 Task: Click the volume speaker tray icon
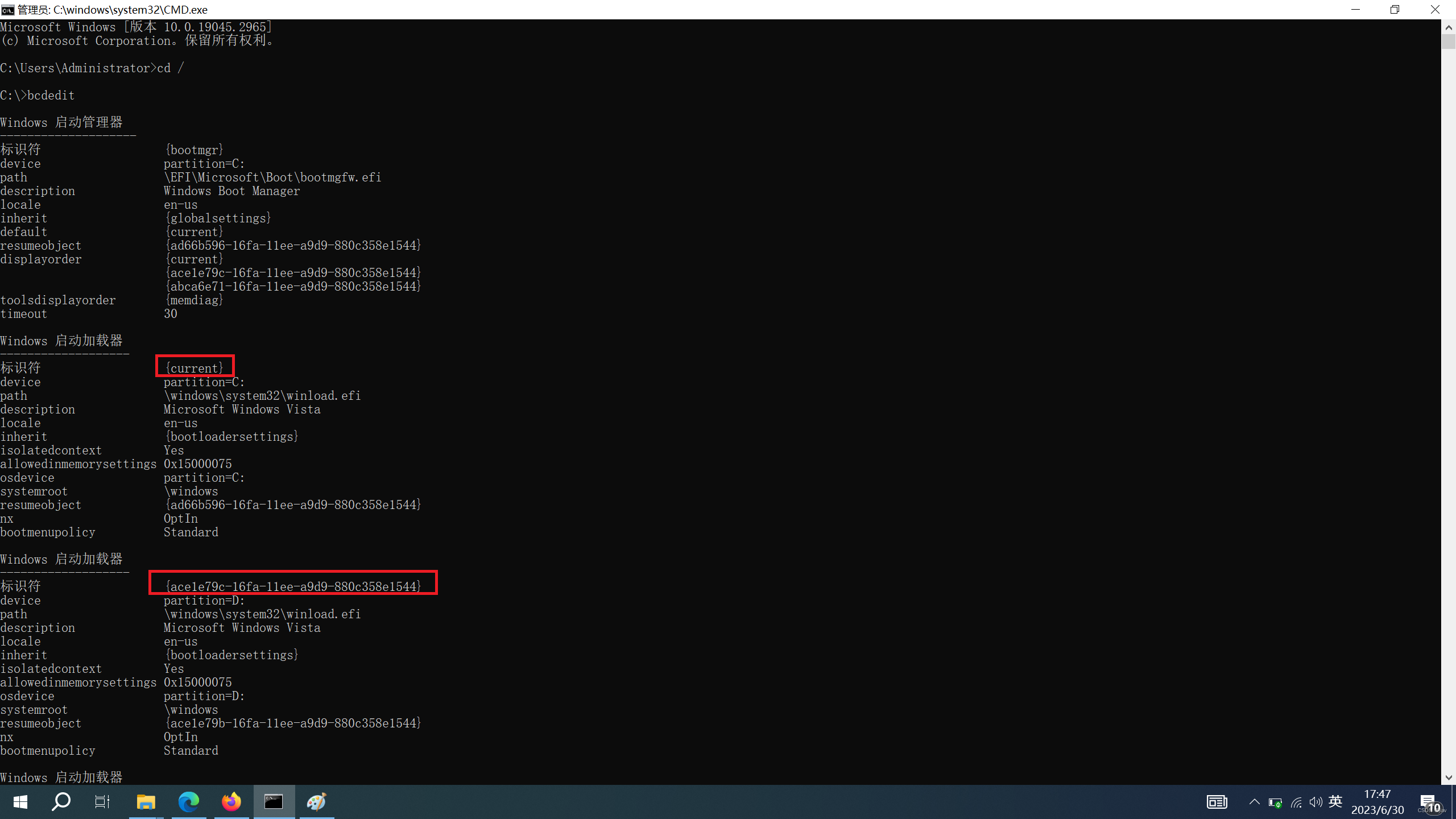click(1316, 803)
